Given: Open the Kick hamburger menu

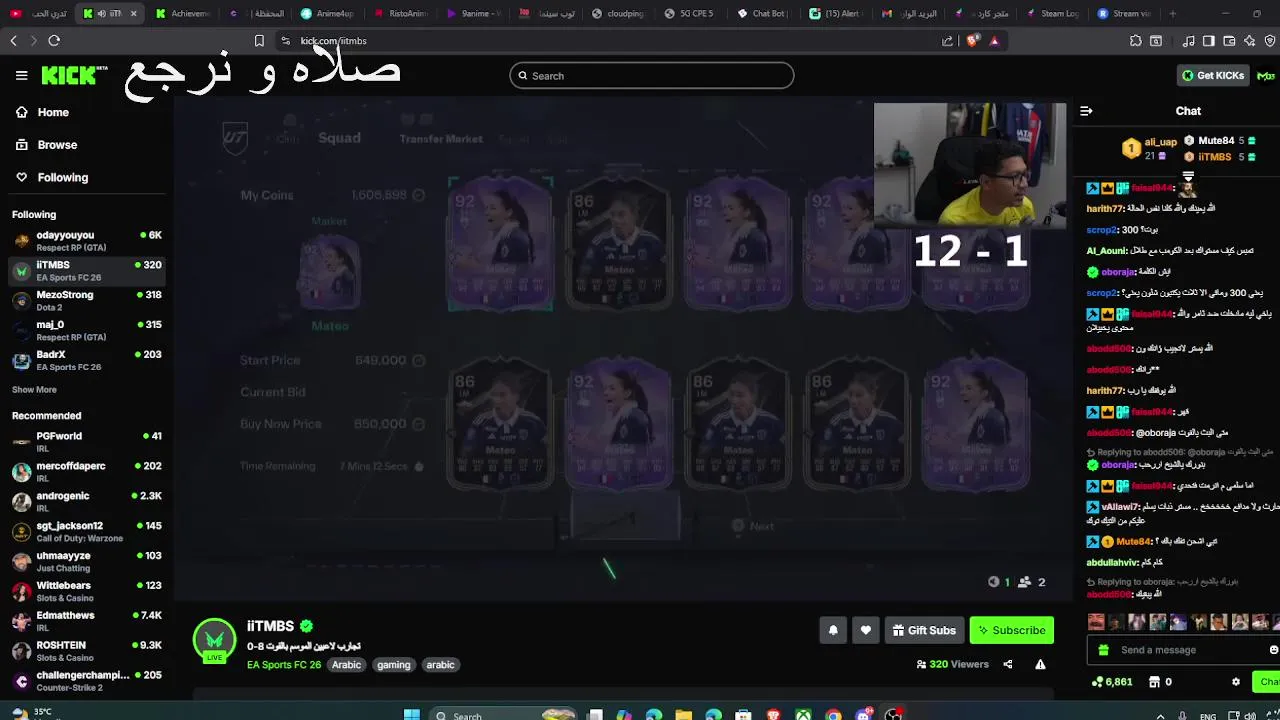Looking at the screenshot, I should pos(21,75).
